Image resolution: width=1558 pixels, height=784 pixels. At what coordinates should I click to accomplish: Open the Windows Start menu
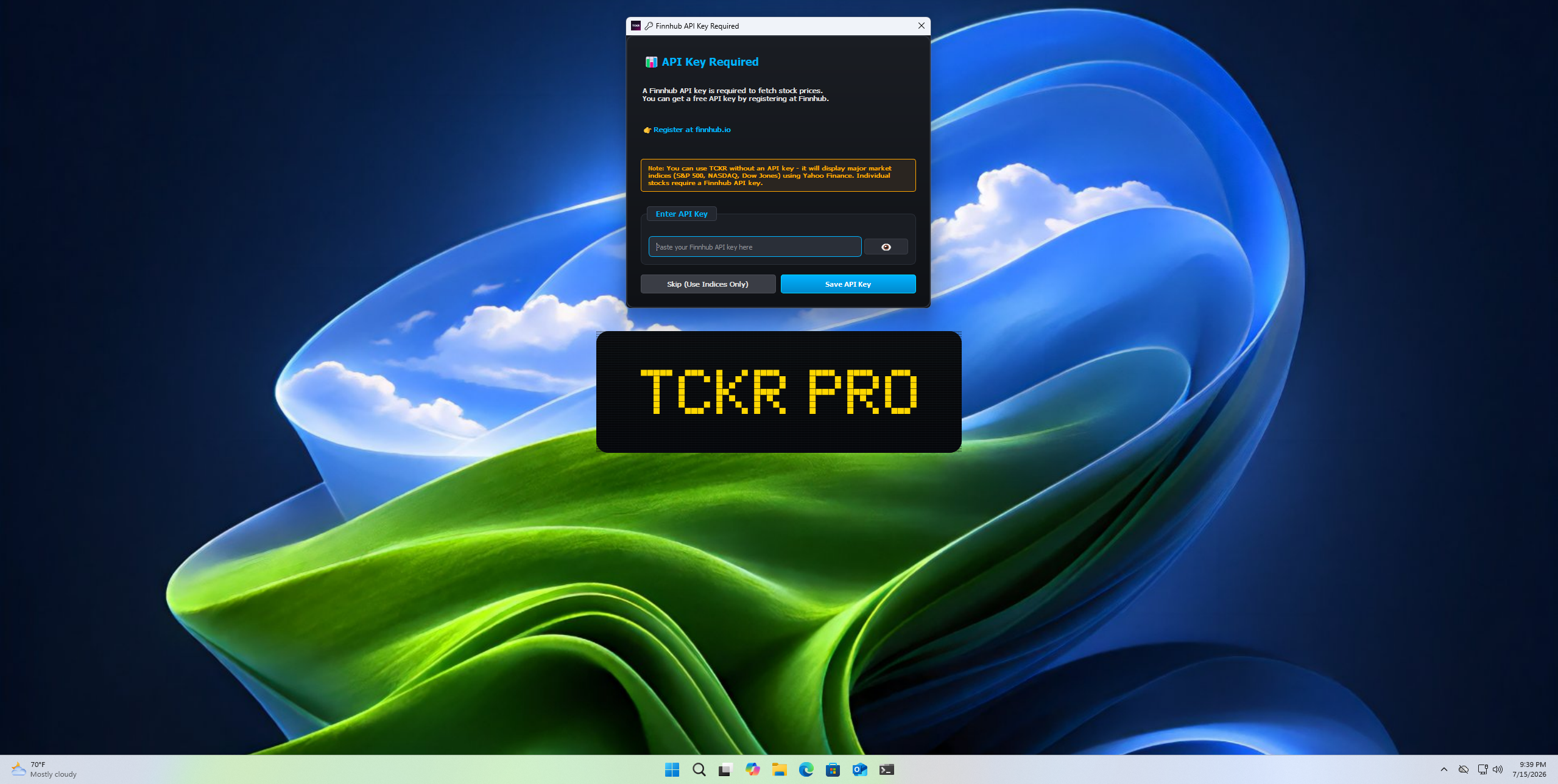coord(672,769)
